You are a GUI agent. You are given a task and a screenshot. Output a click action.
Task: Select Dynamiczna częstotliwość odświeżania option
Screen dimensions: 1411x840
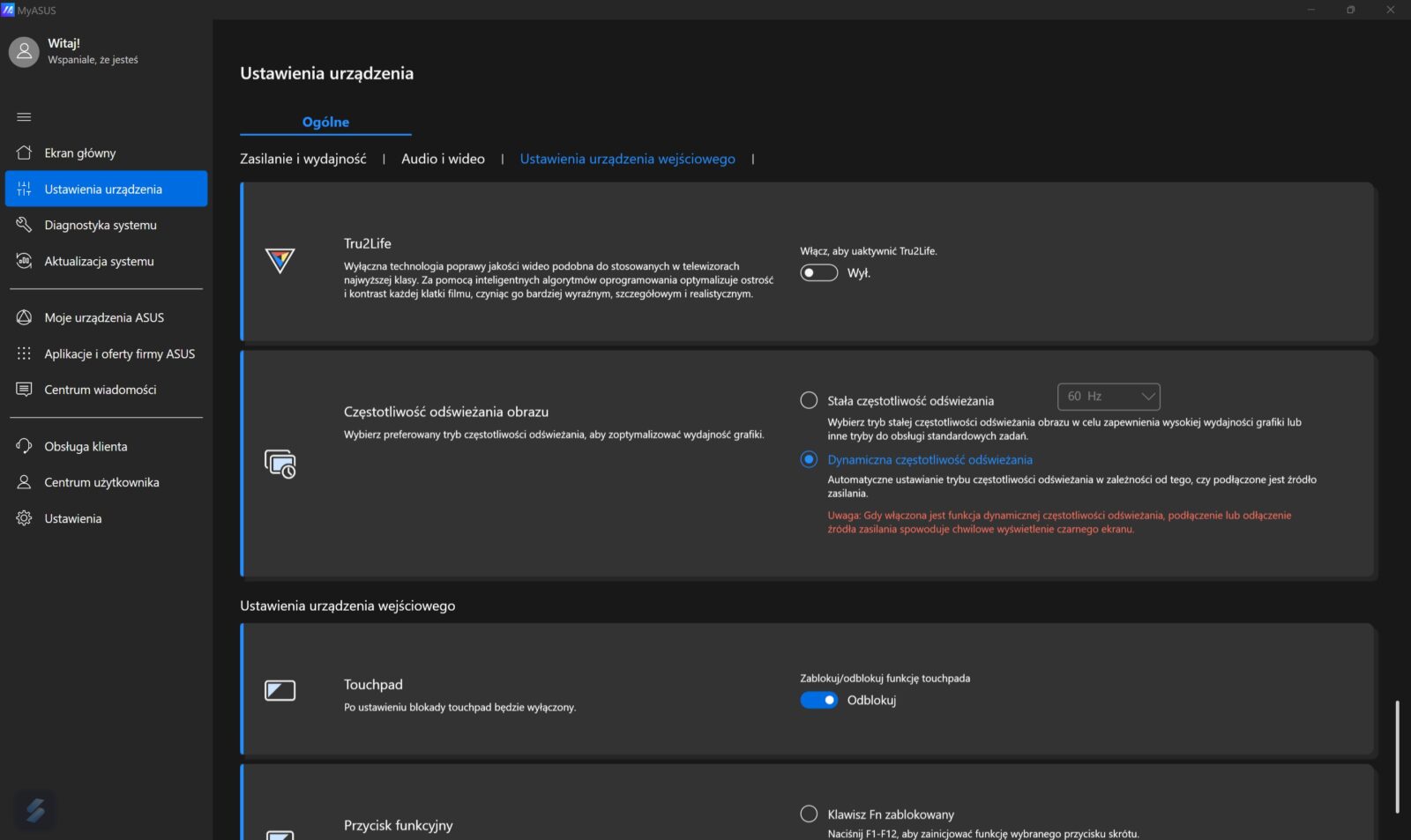click(x=809, y=459)
